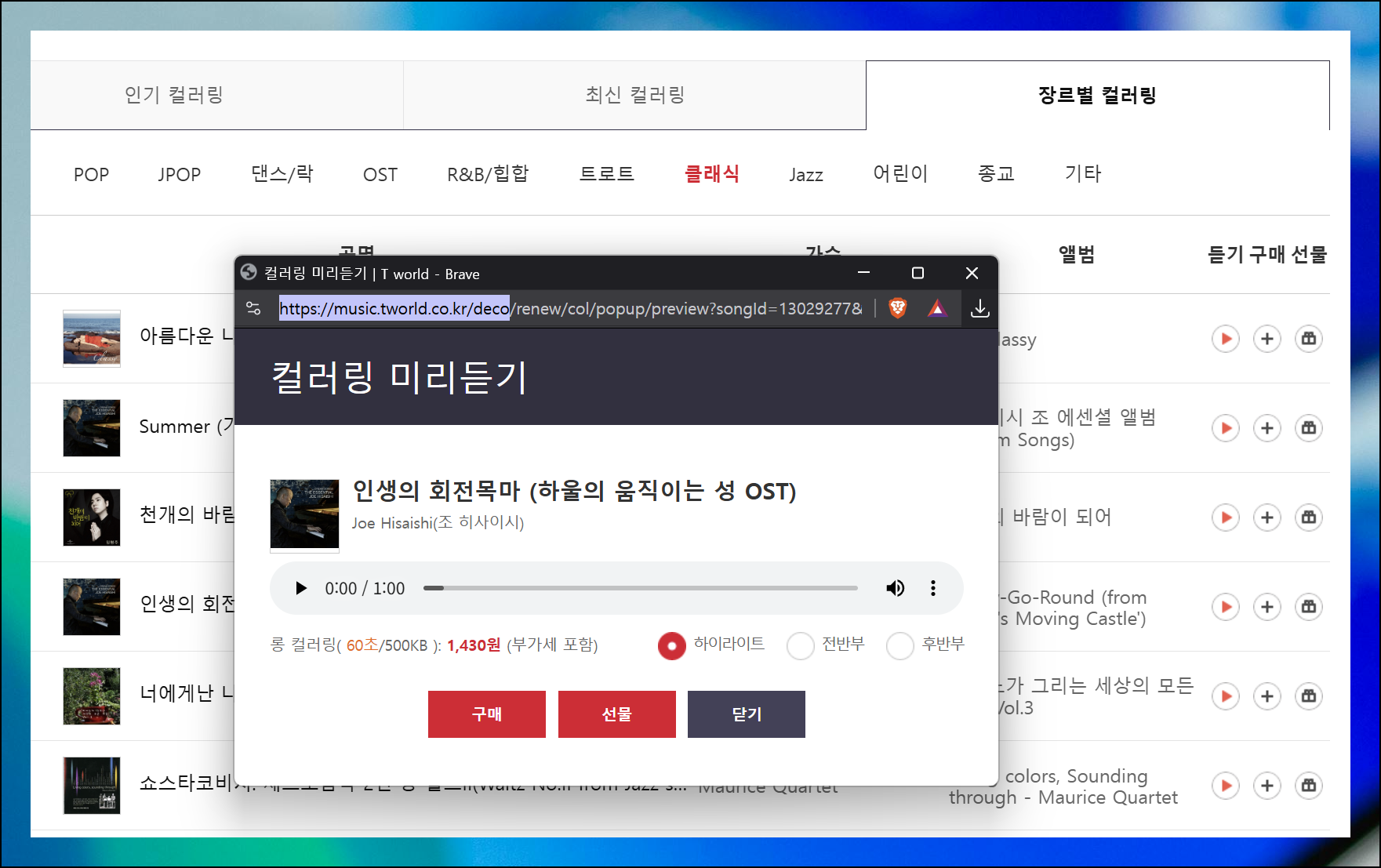This screenshot has height=868, width=1381.
Task: Click the 너에게난 row album thumbnail
Action: 92,696
